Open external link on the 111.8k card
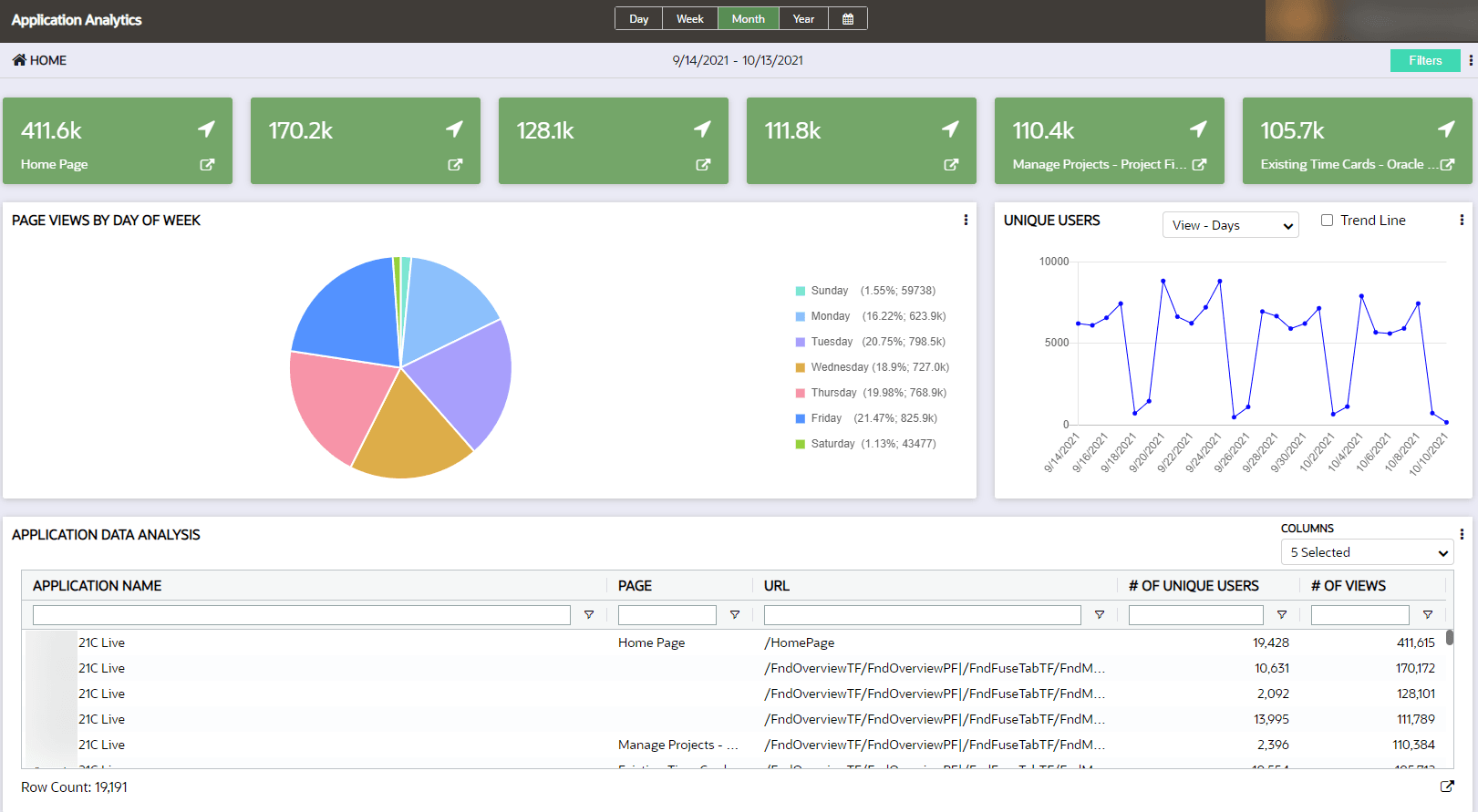 point(951,165)
